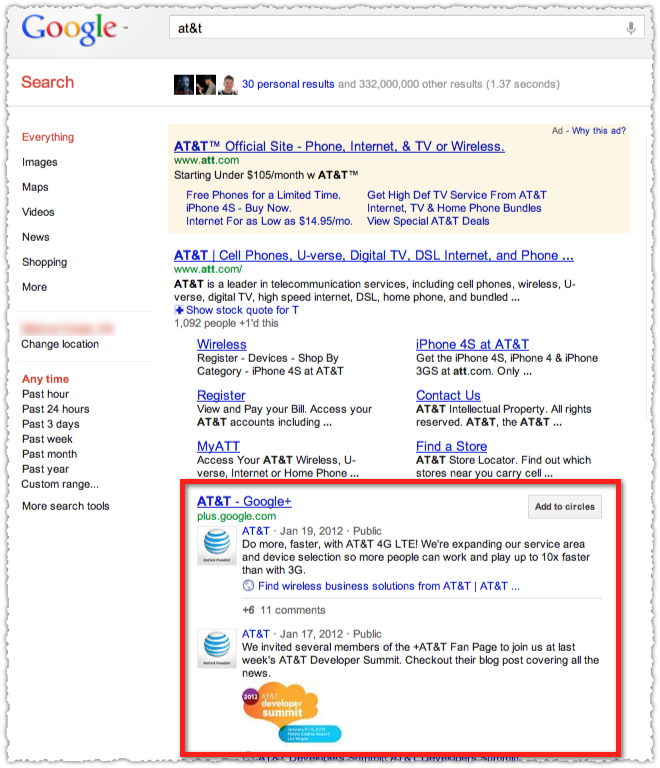Click Jan 19, 2012 post date
This screenshot has width=660, height=768.
coord(311,531)
